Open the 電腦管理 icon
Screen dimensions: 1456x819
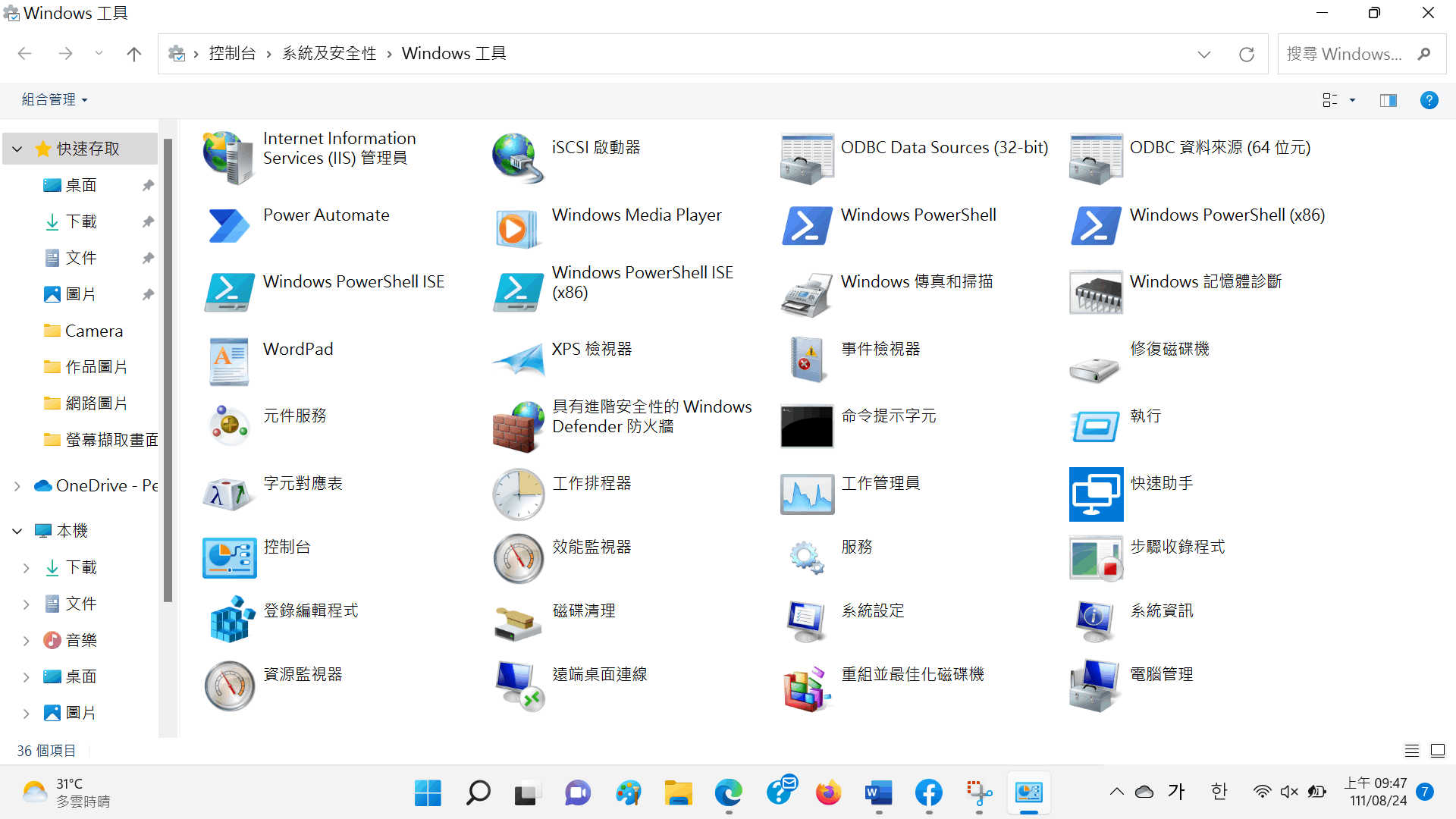(x=1096, y=685)
